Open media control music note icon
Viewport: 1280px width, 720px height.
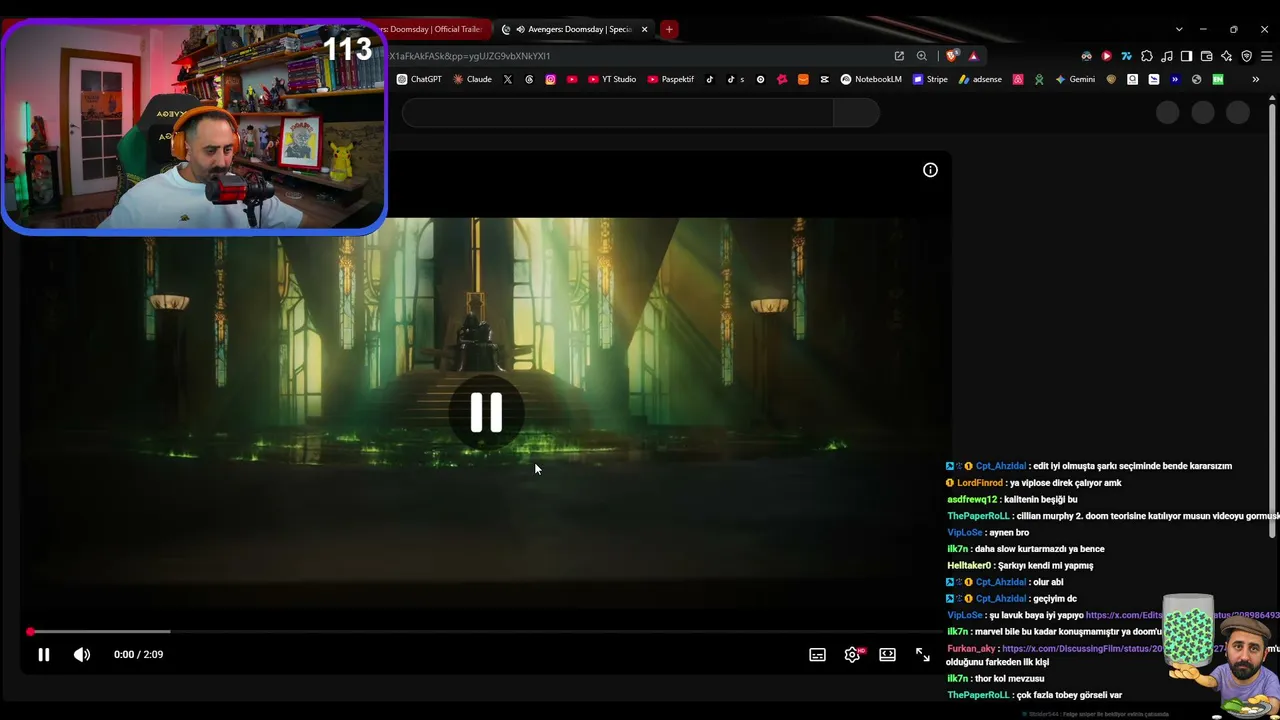(1167, 56)
